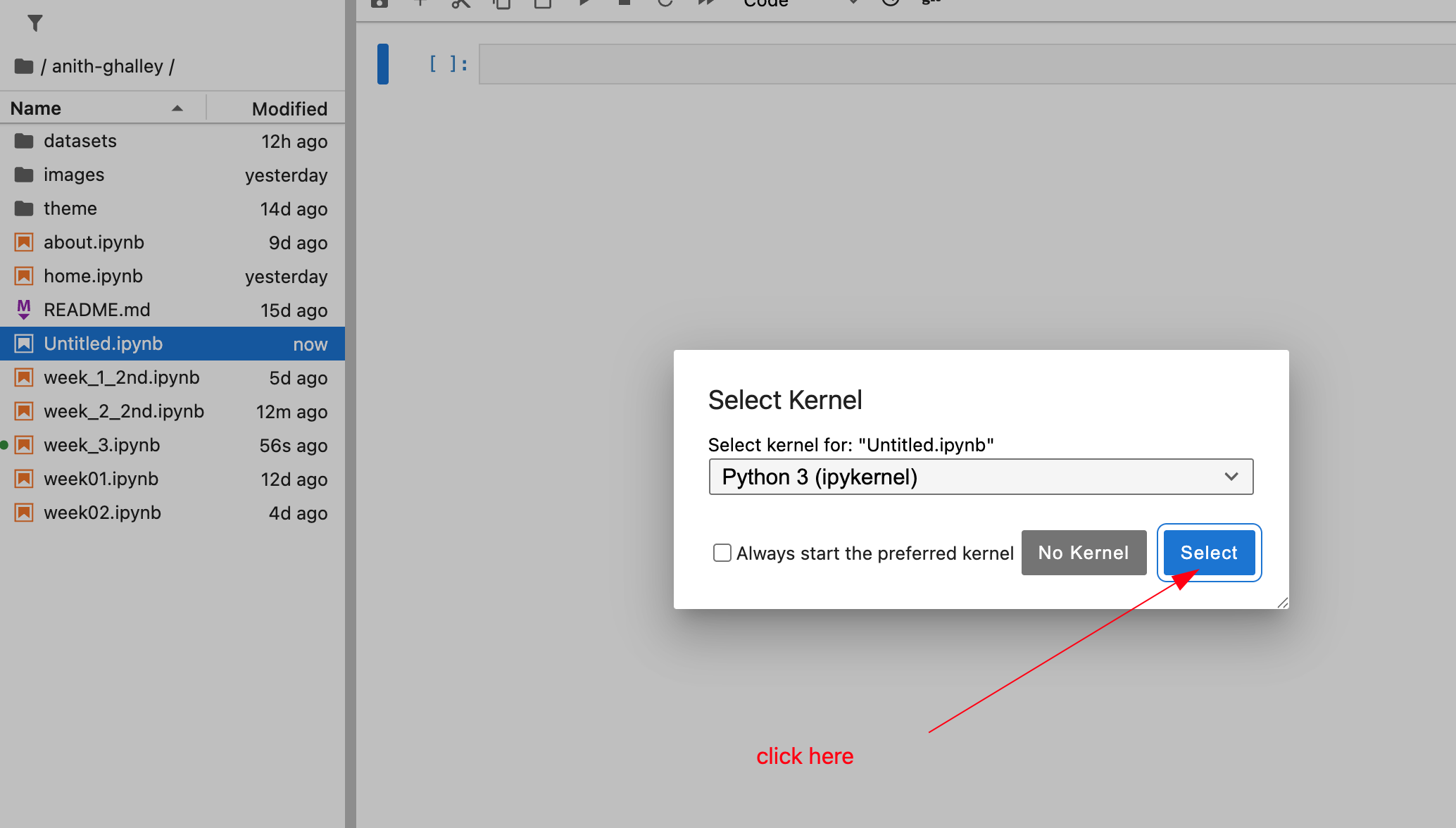This screenshot has height=828, width=1456.
Task: Click the No Kernel button
Action: [x=1083, y=553]
